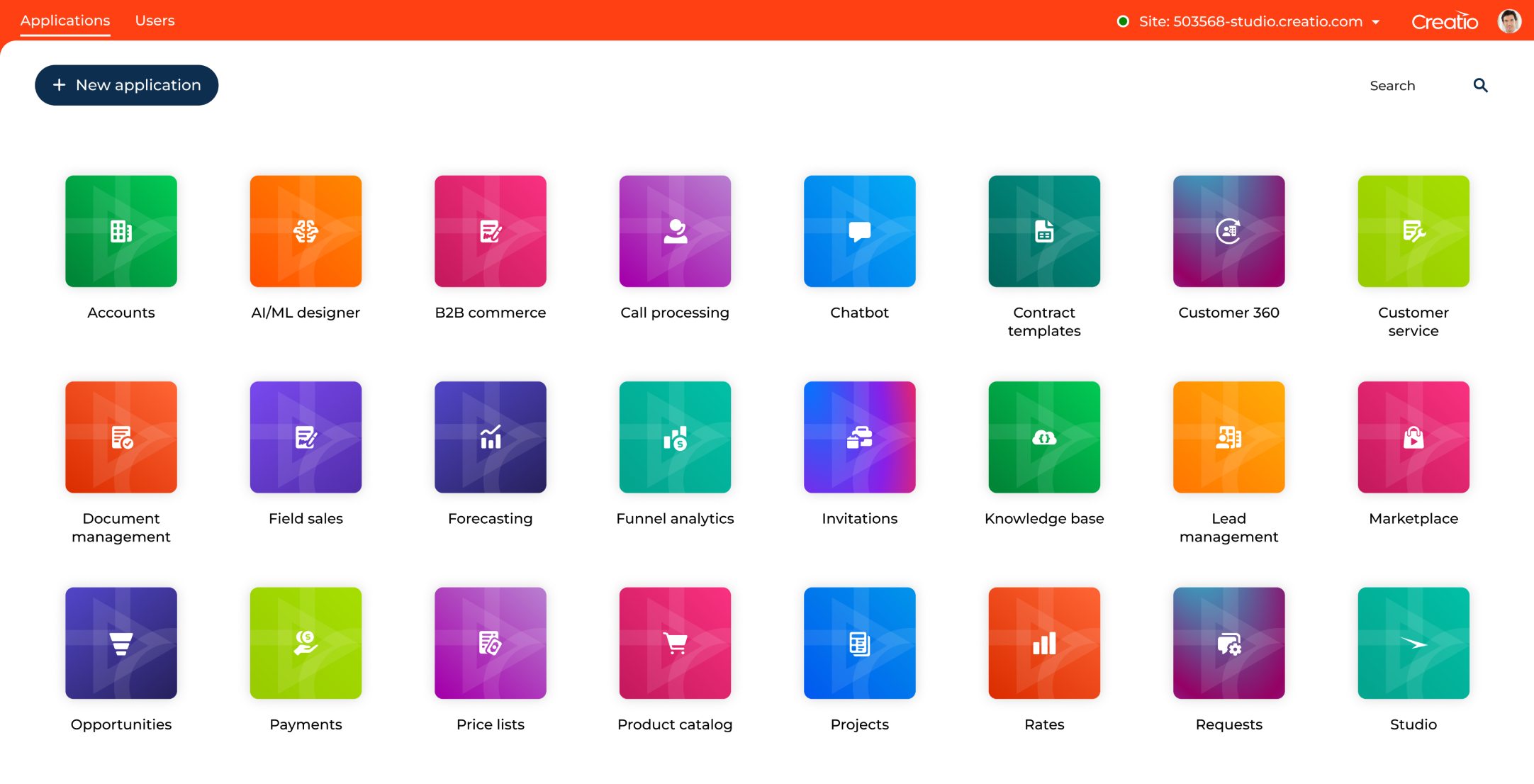Viewport: 1534px width, 784px height.
Task: Select the Lead management tile
Action: click(x=1228, y=437)
